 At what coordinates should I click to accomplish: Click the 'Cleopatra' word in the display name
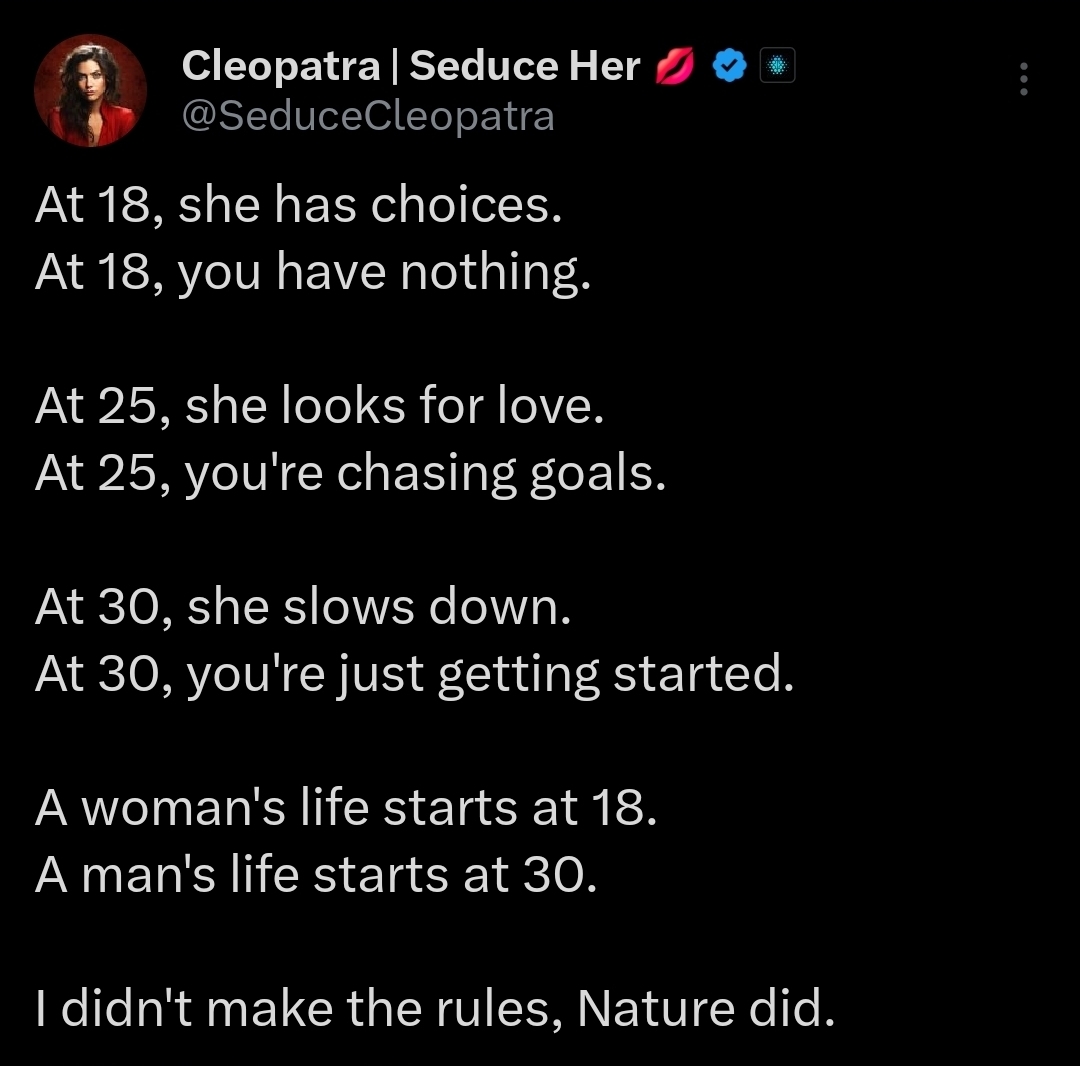tap(281, 67)
